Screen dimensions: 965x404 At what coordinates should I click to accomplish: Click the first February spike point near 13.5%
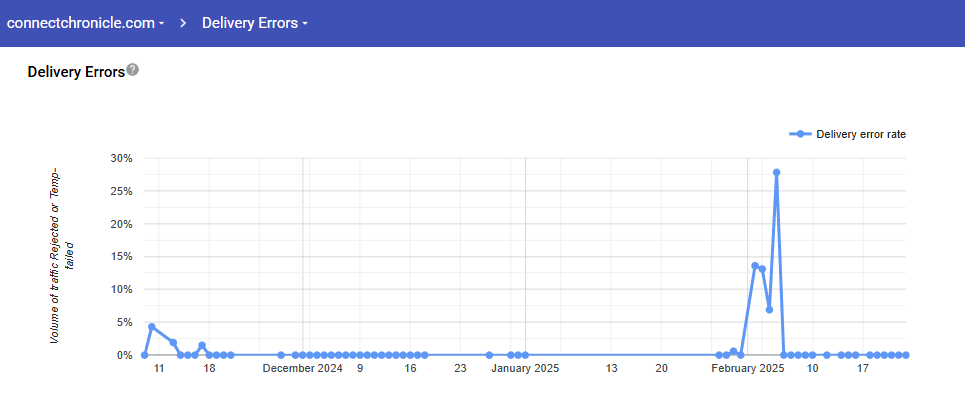point(755,266)
